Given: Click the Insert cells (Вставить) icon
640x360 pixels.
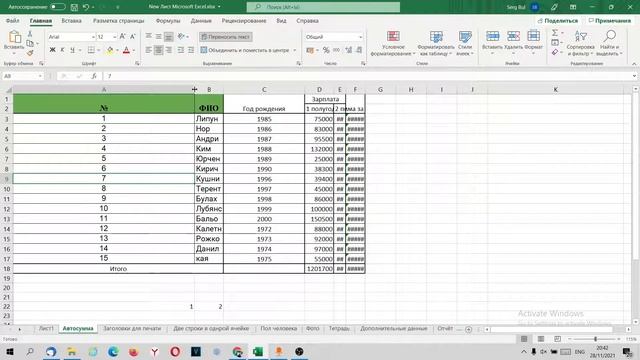Looking at the screenshot, I should coord(492,36).
